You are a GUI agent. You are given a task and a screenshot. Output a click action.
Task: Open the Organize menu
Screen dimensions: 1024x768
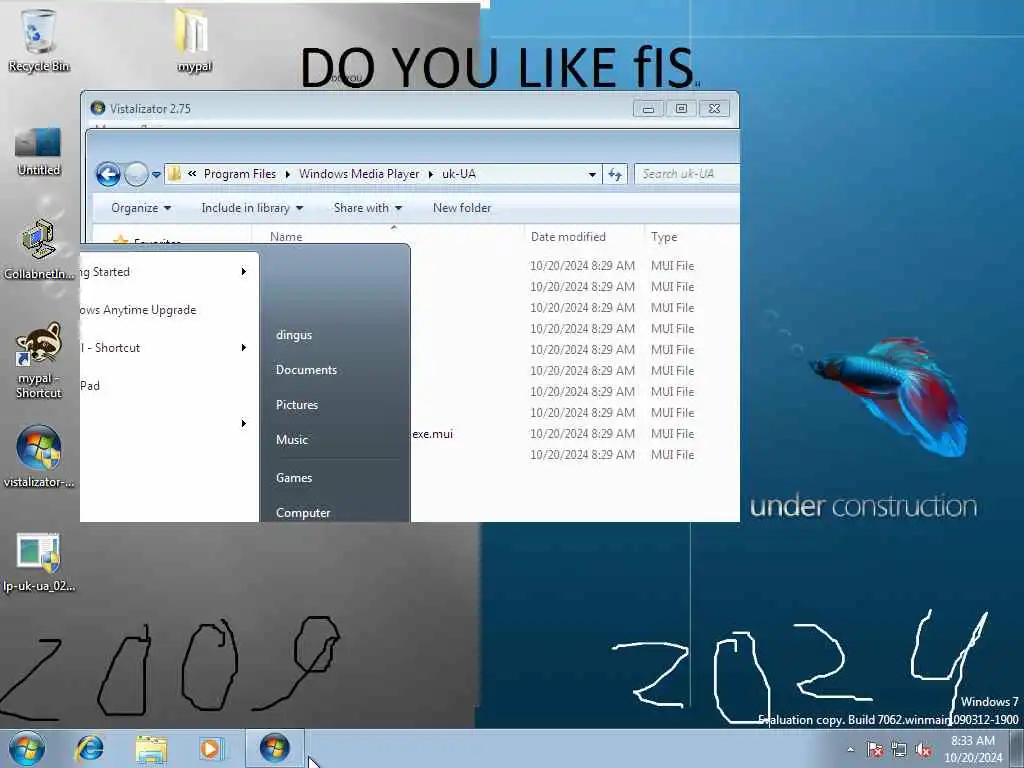141,208
